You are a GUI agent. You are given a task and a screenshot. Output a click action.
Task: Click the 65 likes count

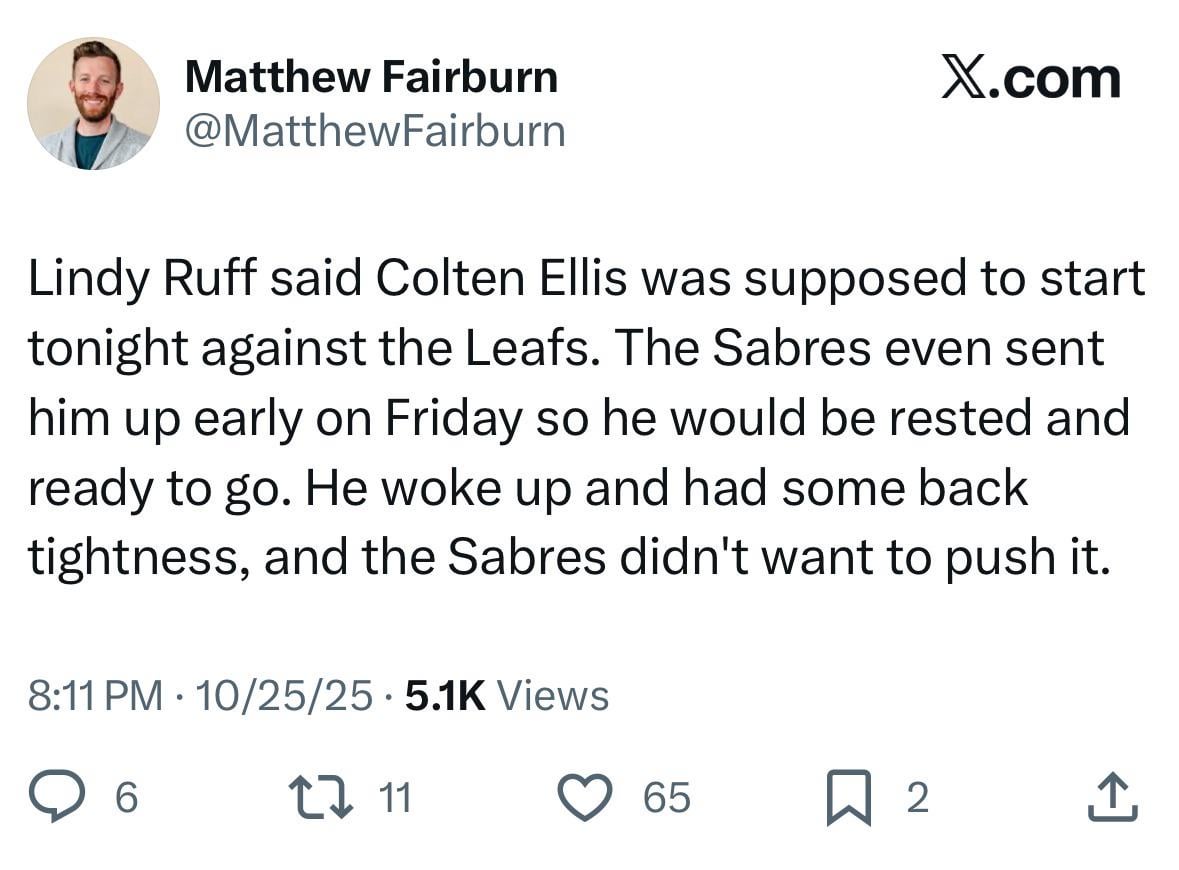click(x=667, y=798)
